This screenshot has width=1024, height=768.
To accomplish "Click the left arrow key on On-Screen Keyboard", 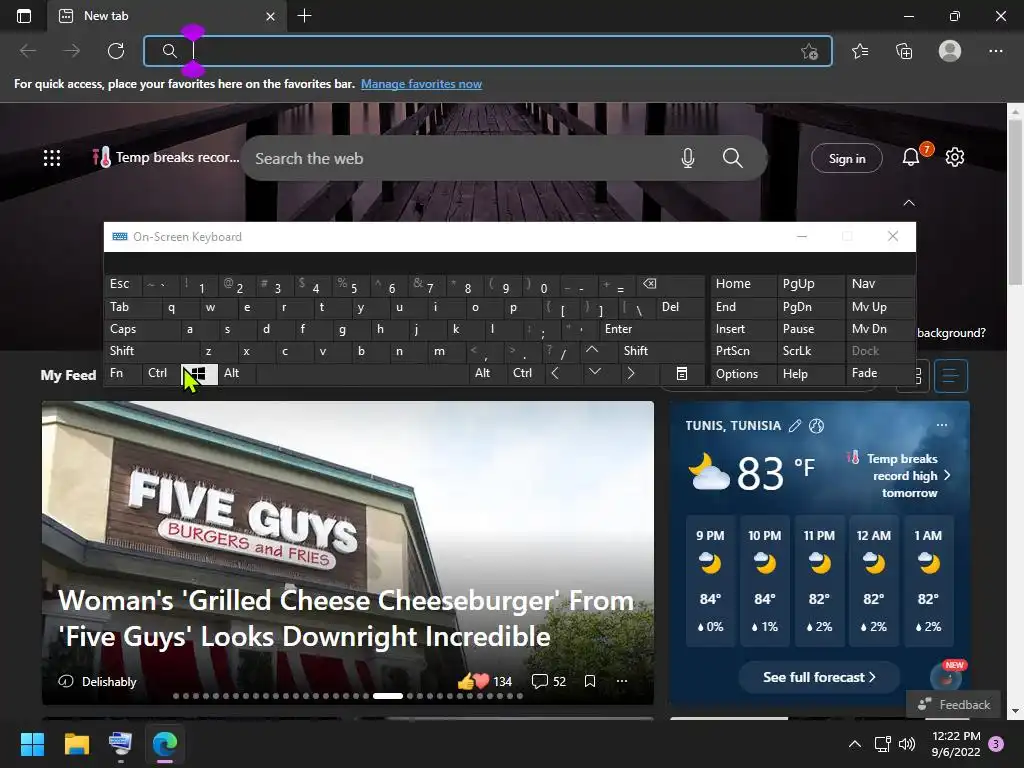I will 555,374.
